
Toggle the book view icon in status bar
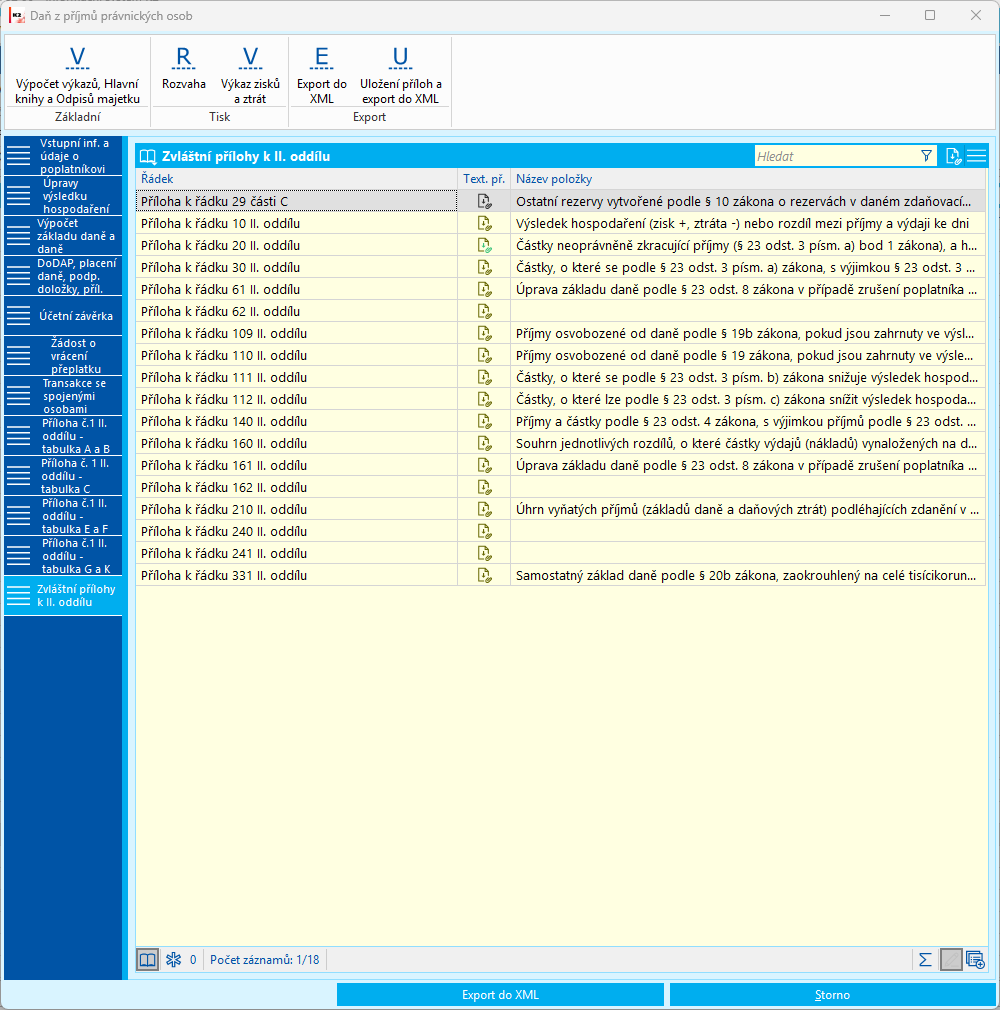pyautogui.click(x=148, y=960)
